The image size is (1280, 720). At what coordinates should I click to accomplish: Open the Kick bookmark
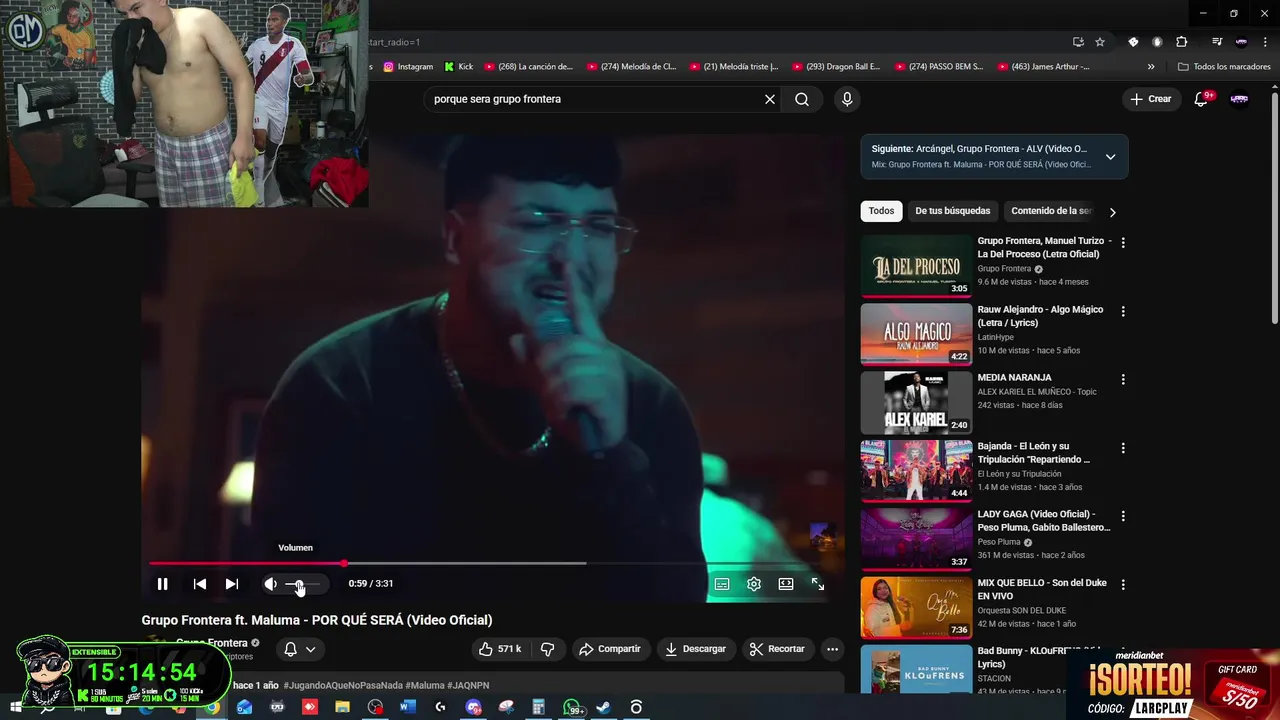click(x=459, y=67)
